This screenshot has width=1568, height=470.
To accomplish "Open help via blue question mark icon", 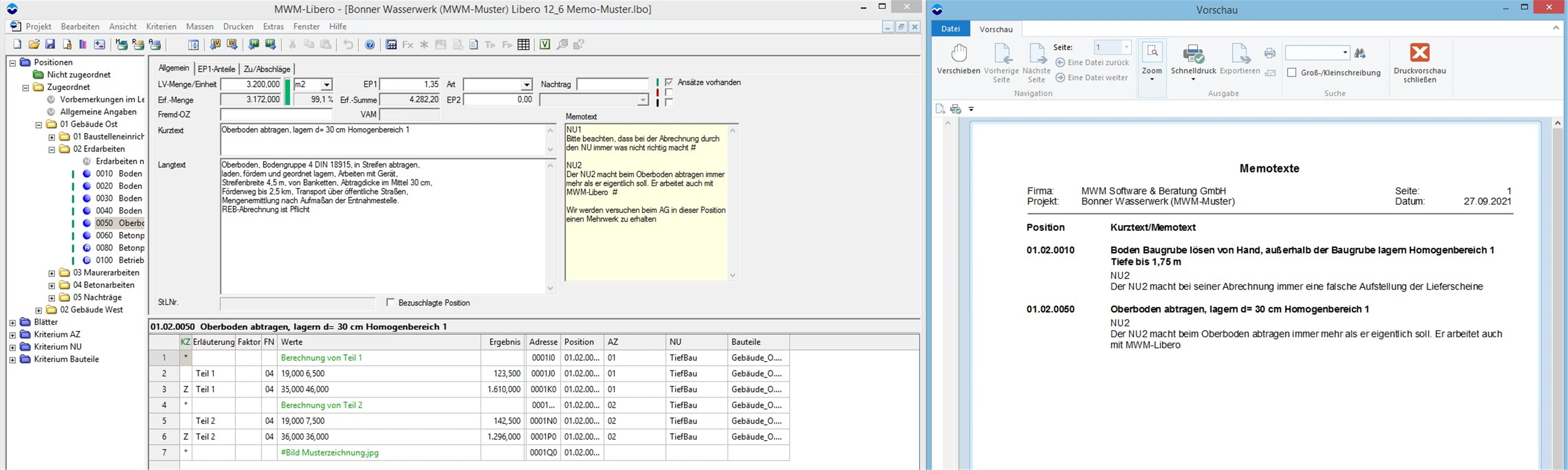I will pyautogui.click(x=370, y=44).
